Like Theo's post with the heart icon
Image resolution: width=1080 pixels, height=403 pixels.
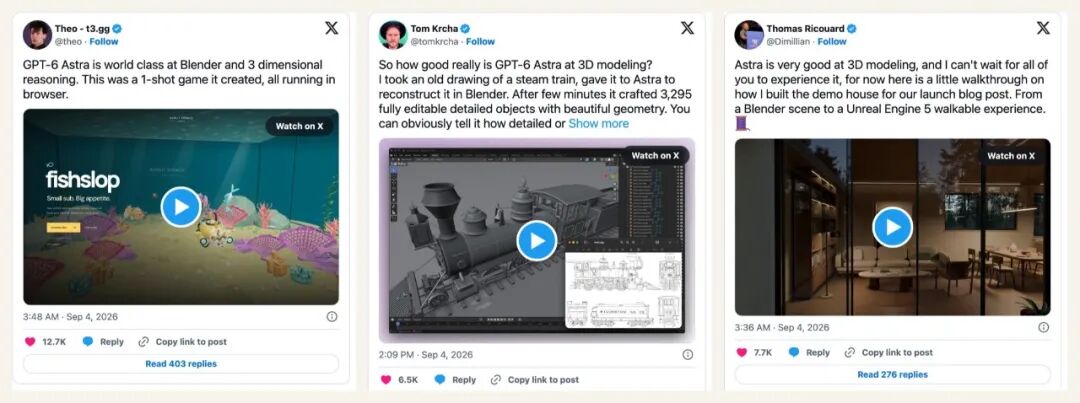pyautogui.click(x=30, y=342)
